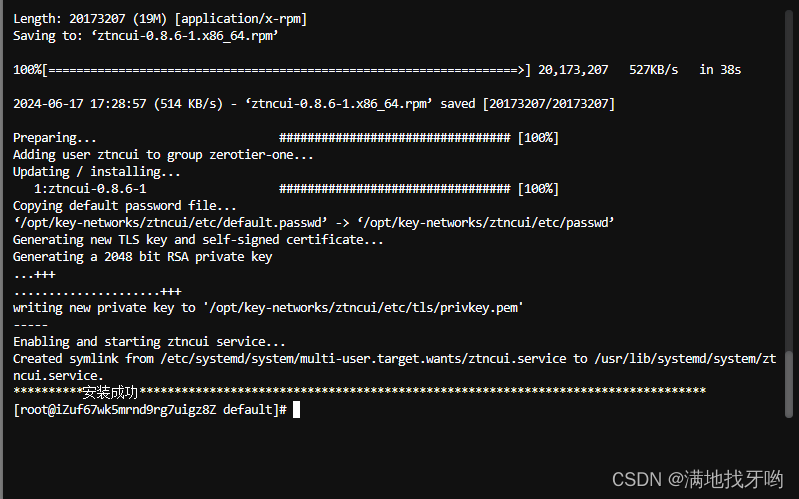Click the 'Adding user ztncui to group' line
The height and width of the screenshot is (499, 799).
coord(163,155)
